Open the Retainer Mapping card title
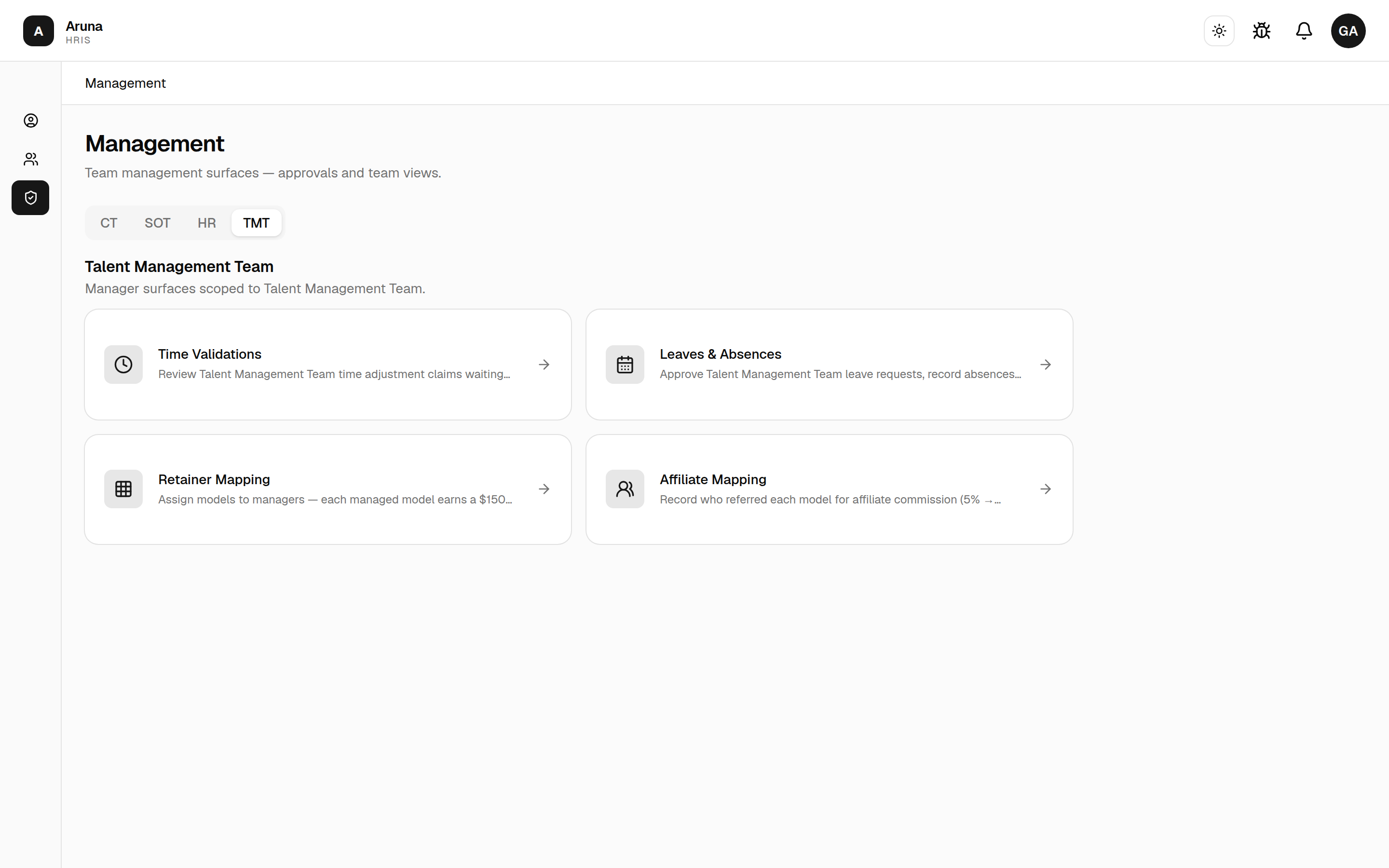Viewport: 1389px width, 868px height. (214, 479)
